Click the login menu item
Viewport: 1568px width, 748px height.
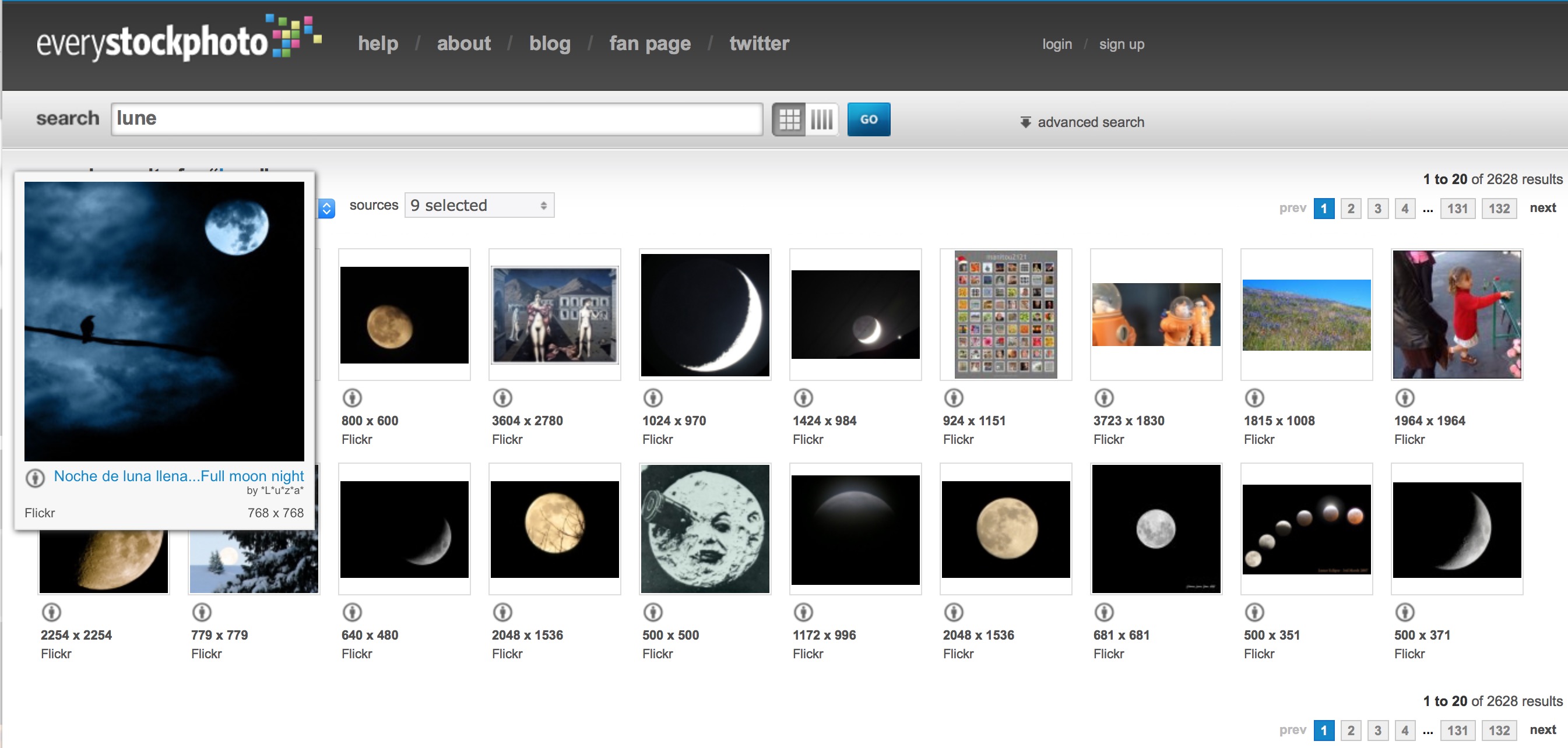[x=1058, y=43]
